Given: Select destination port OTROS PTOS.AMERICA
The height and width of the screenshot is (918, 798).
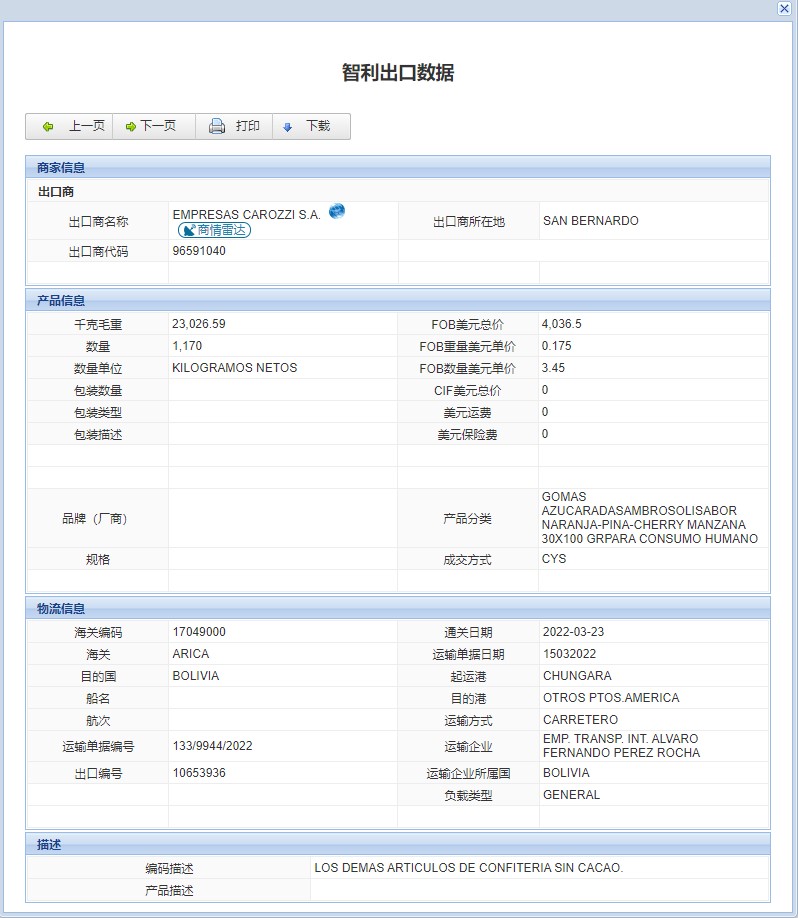Looking at the screenshot, I should coord(611,698).
